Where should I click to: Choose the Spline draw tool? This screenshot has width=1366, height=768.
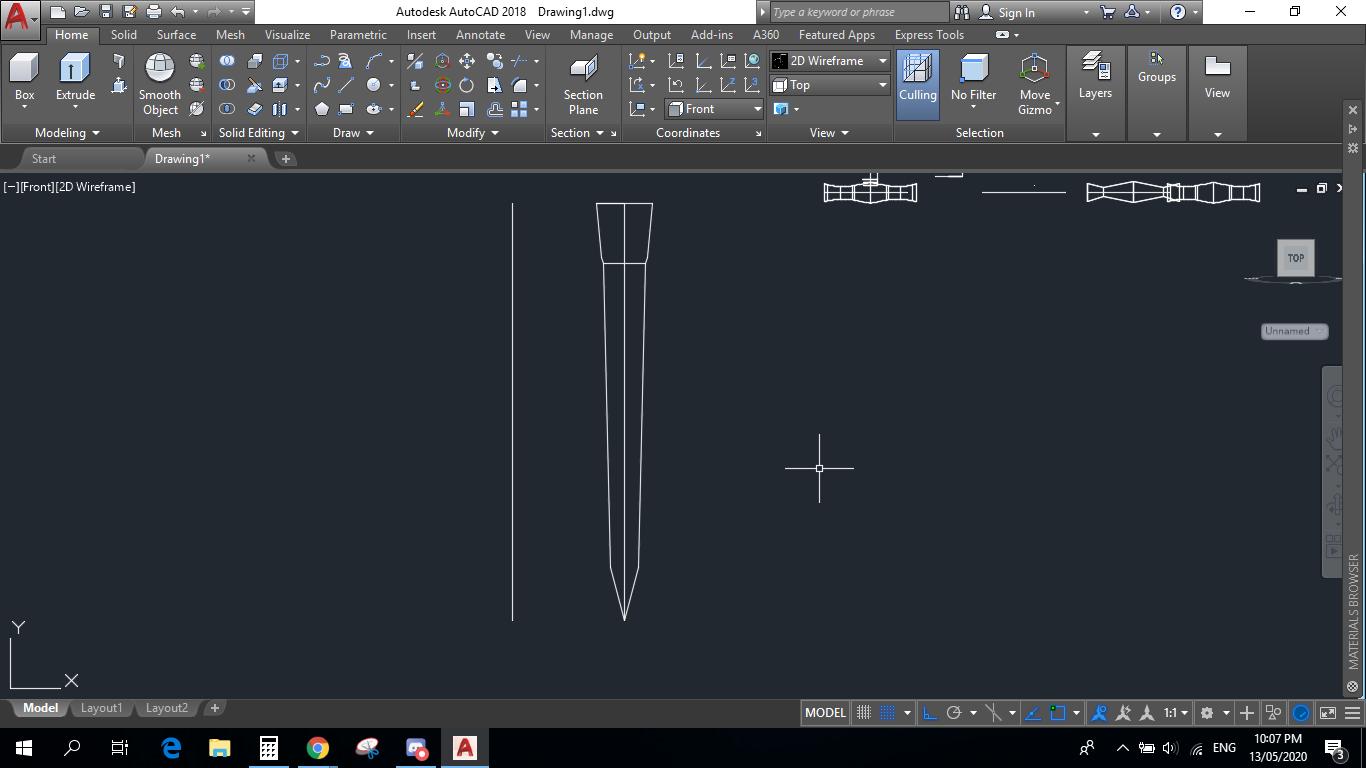click(x=321, y=85)
